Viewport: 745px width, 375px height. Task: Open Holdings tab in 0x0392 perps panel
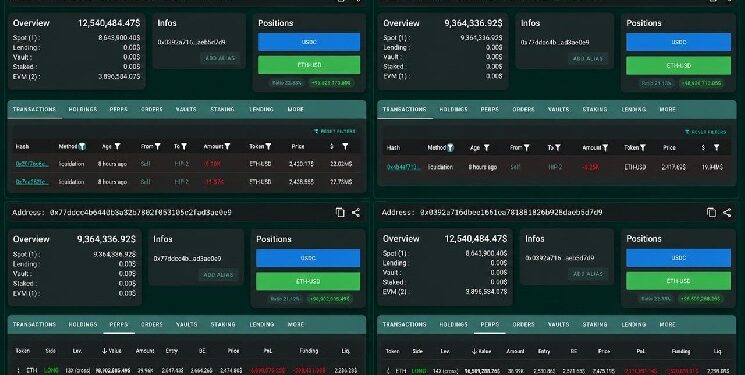[453, 325]
